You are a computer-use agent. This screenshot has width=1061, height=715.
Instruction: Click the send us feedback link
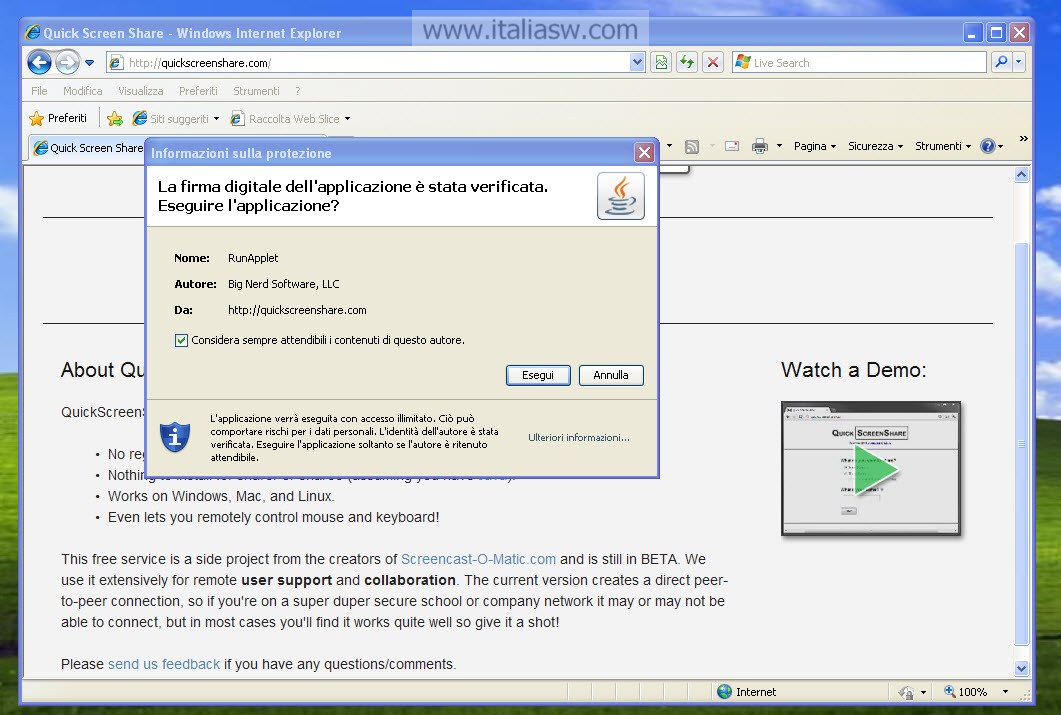[164, 664]
